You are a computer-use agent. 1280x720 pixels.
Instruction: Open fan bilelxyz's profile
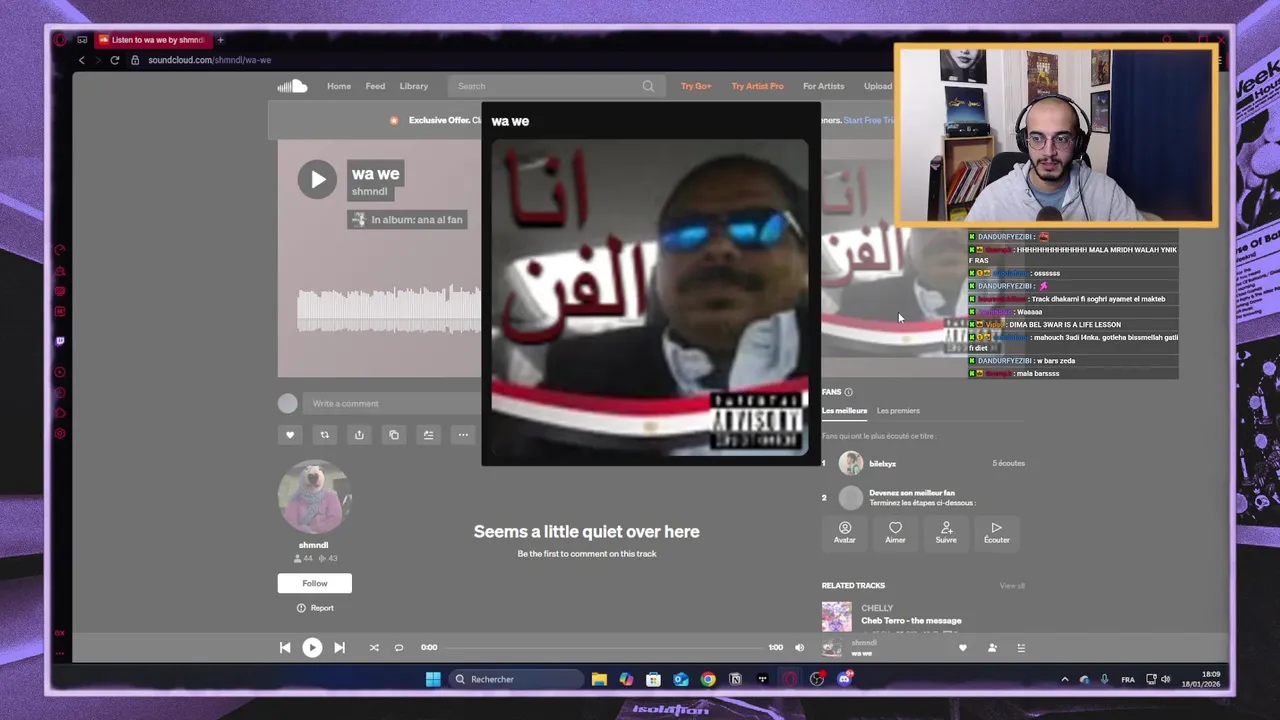click(x=882, y=464)
